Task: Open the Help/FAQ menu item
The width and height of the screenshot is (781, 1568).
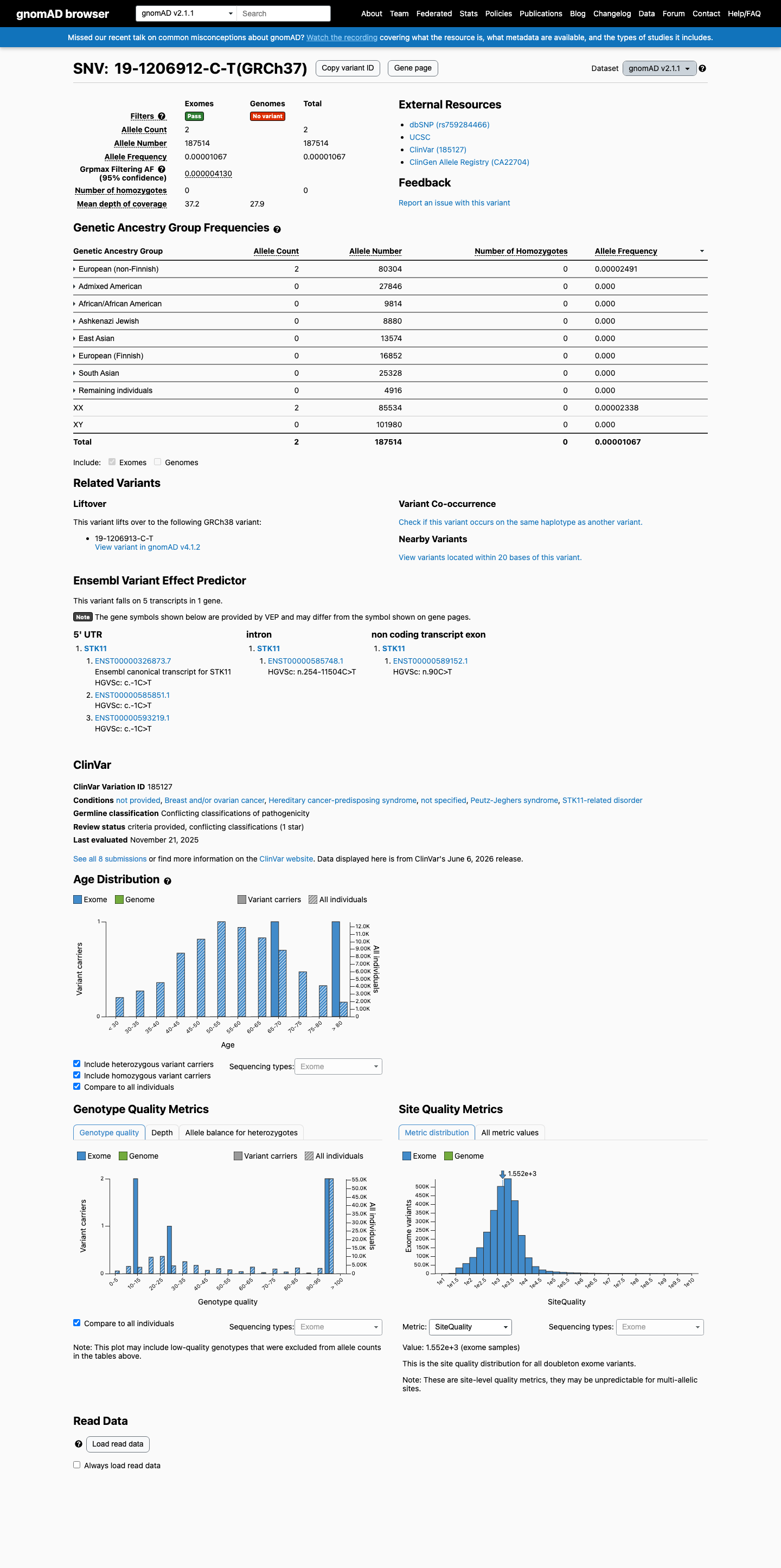Action: (x=744, y=14)
